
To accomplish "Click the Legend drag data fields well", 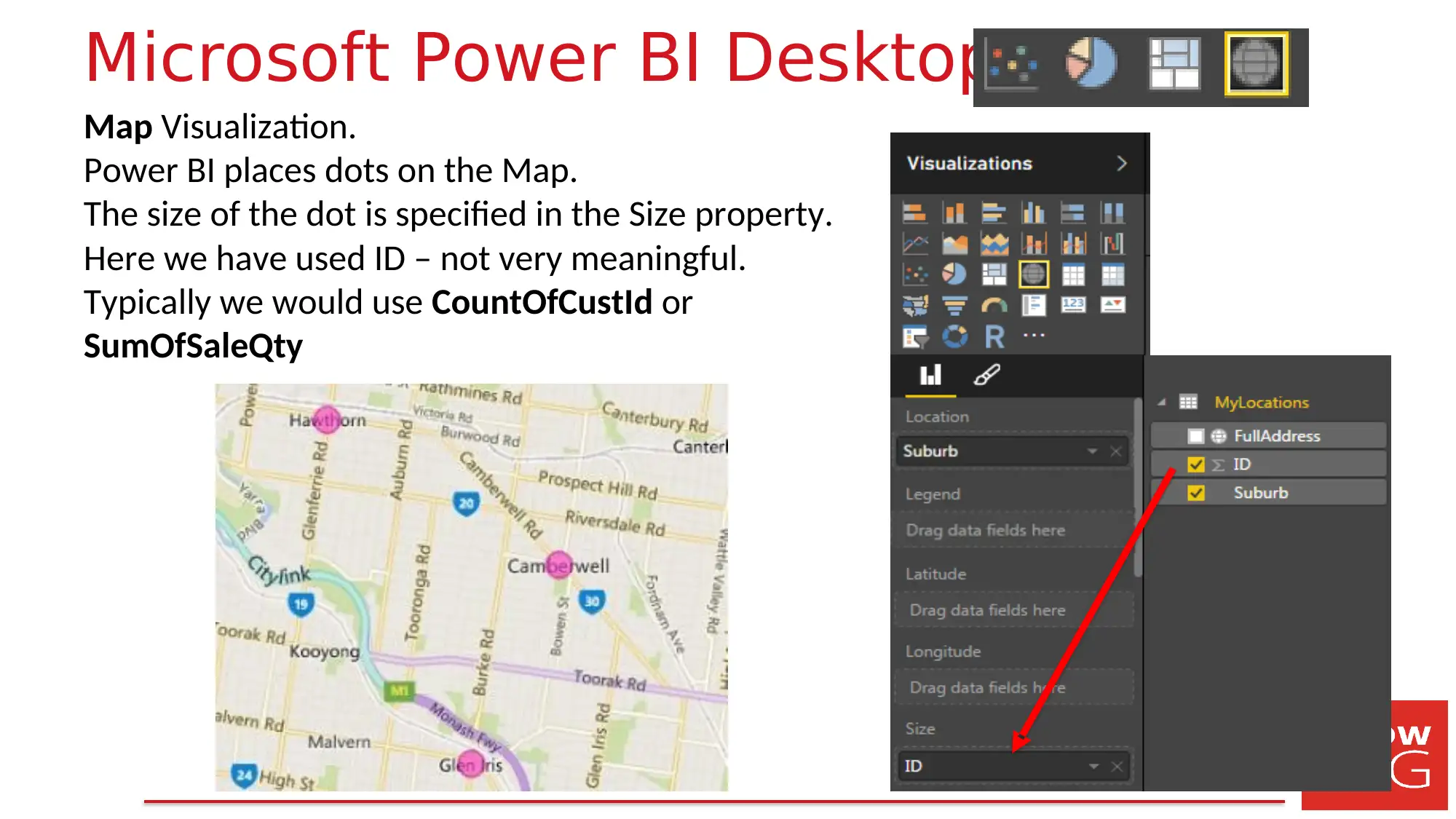I will [1013, 530].
